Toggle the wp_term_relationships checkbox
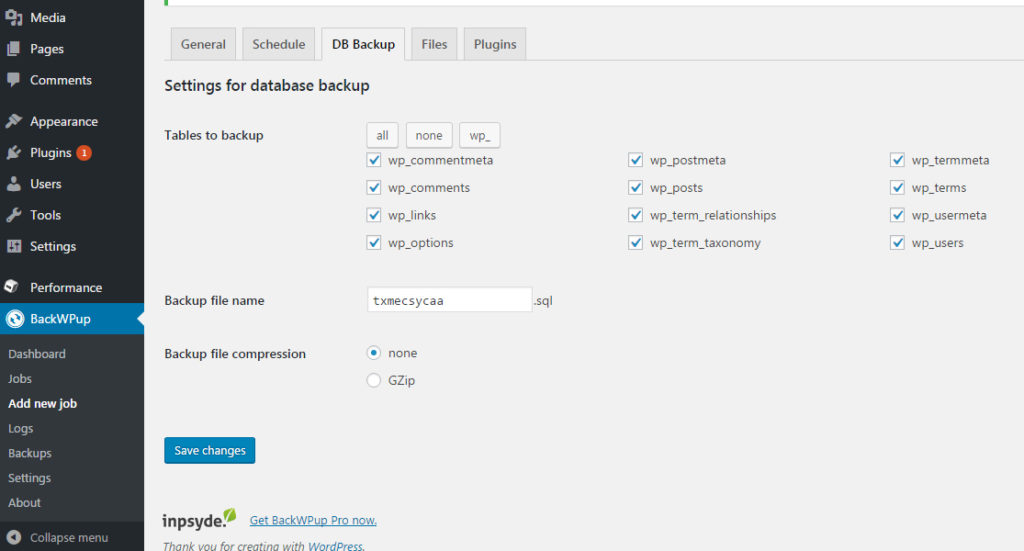Image resolution: width=1024 pixels, height=551 pixels. pos(635,215)
